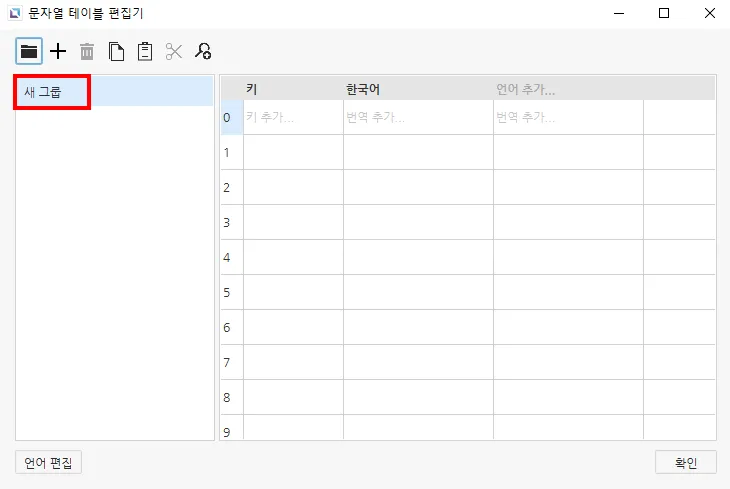Click the trash delete icon

(87, 51)
